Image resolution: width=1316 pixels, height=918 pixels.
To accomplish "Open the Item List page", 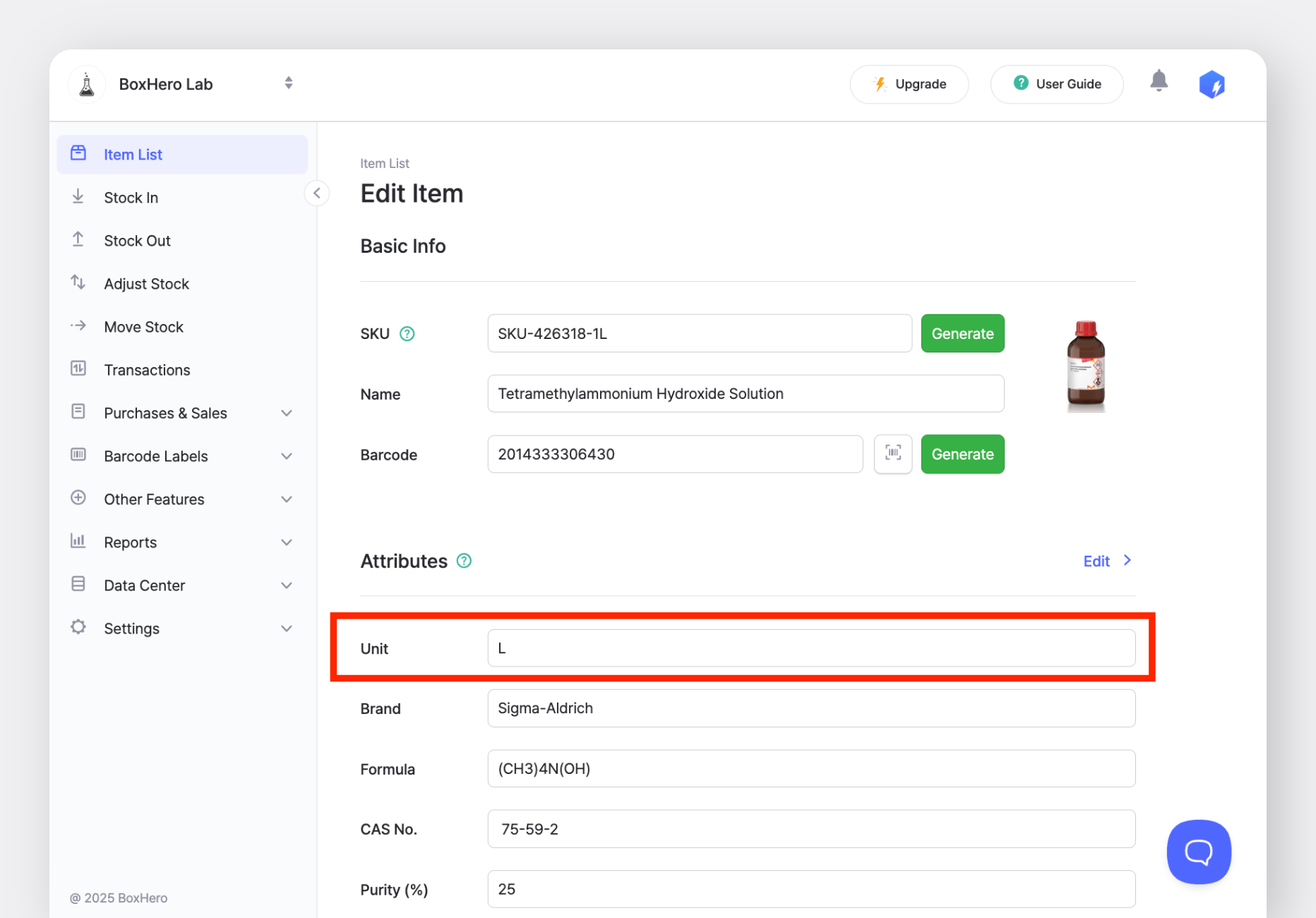I will (x=133, y=154).
